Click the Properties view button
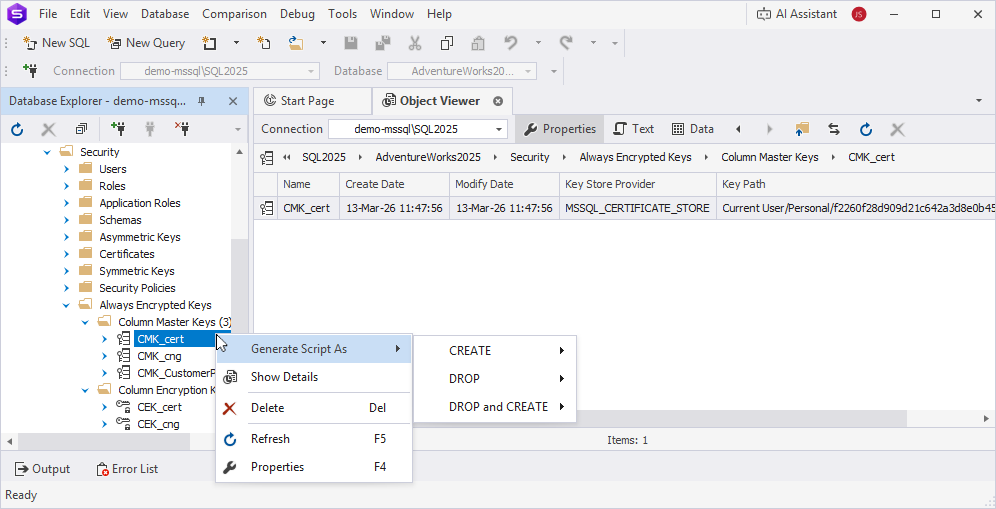This screenshot has width=996, height=509. coord(559,129)
